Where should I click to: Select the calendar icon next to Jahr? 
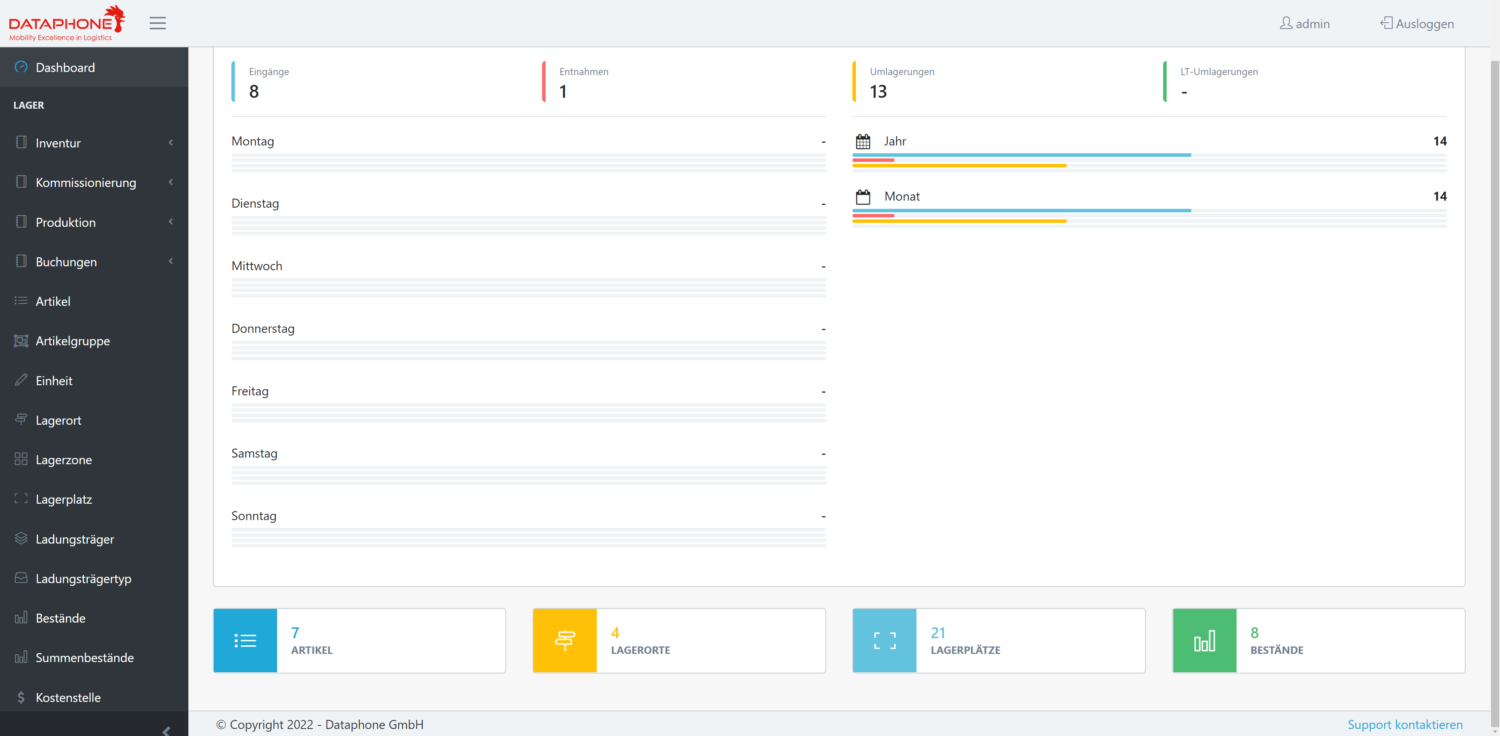864,141
